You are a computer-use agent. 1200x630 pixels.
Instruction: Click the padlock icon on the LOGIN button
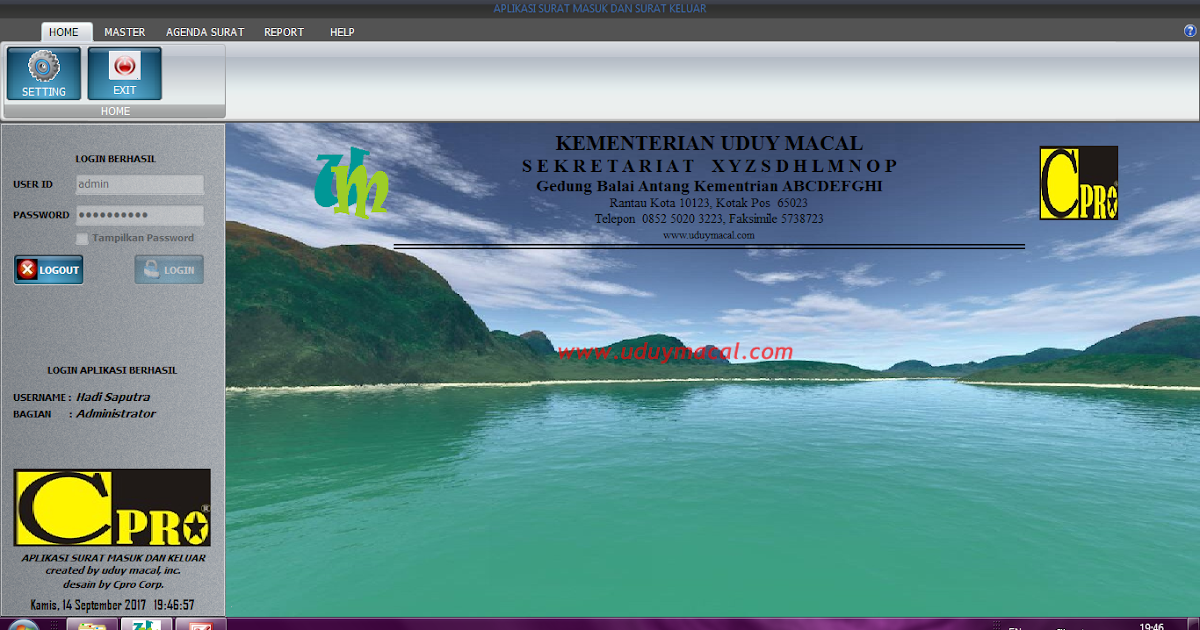[152, 268]
